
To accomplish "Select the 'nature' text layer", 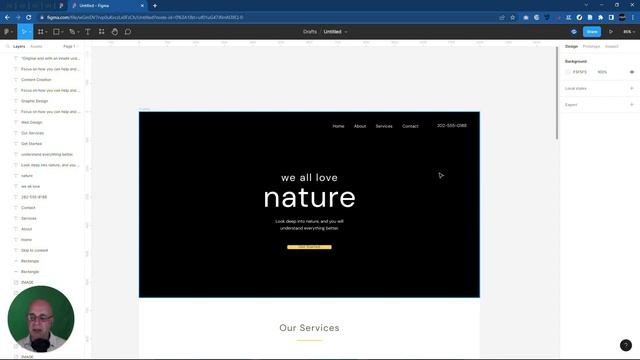I will [27, 176].
